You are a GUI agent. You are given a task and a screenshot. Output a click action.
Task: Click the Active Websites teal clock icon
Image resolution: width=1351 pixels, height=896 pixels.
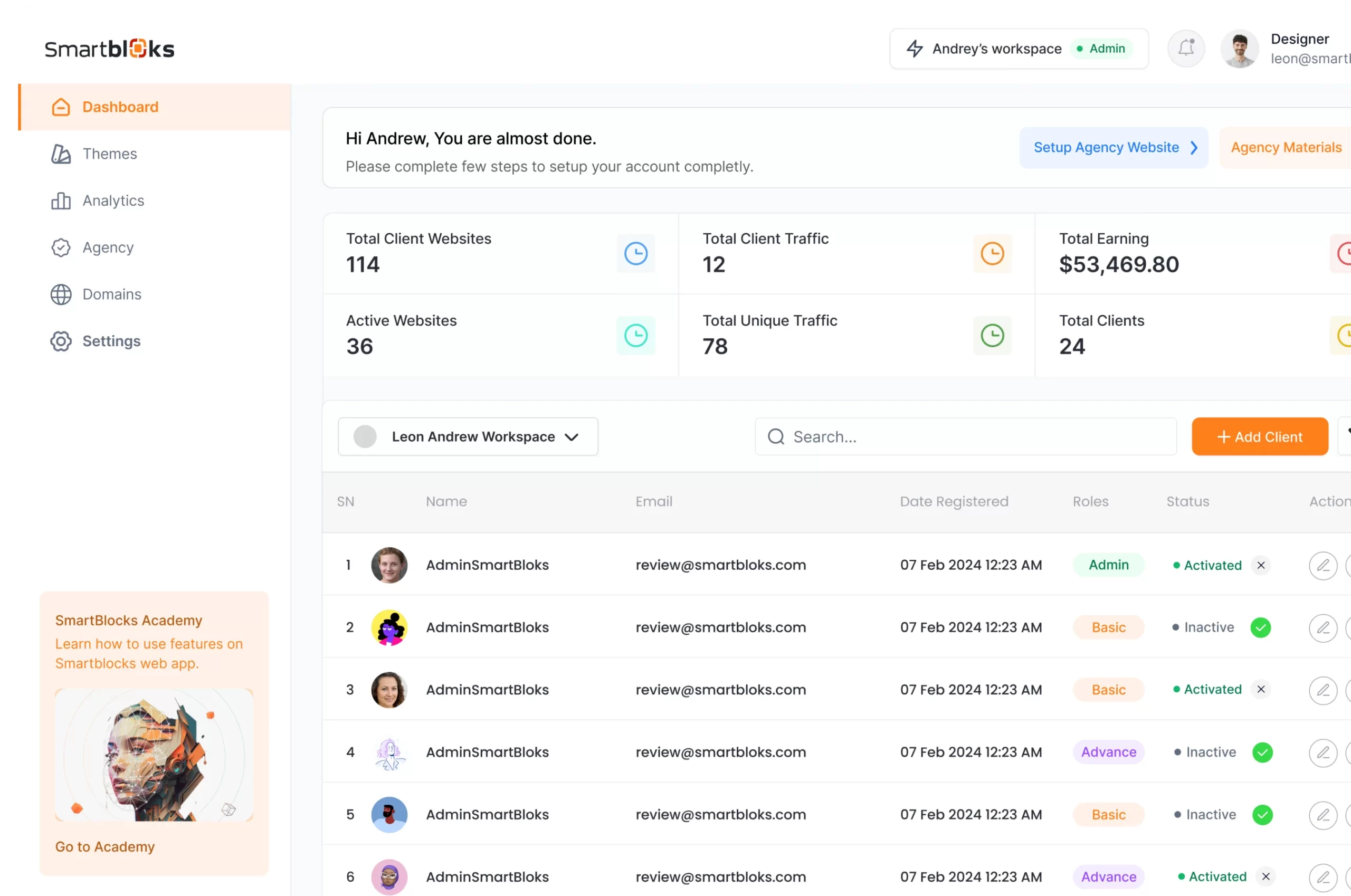pos(635,336)
